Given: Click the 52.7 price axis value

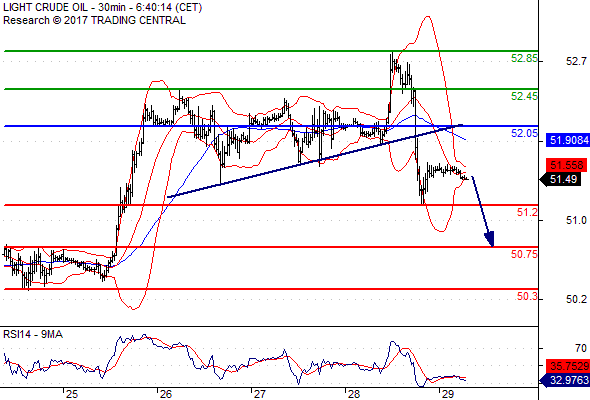Looking at the screenshot, I should click(x=576, y=61).
